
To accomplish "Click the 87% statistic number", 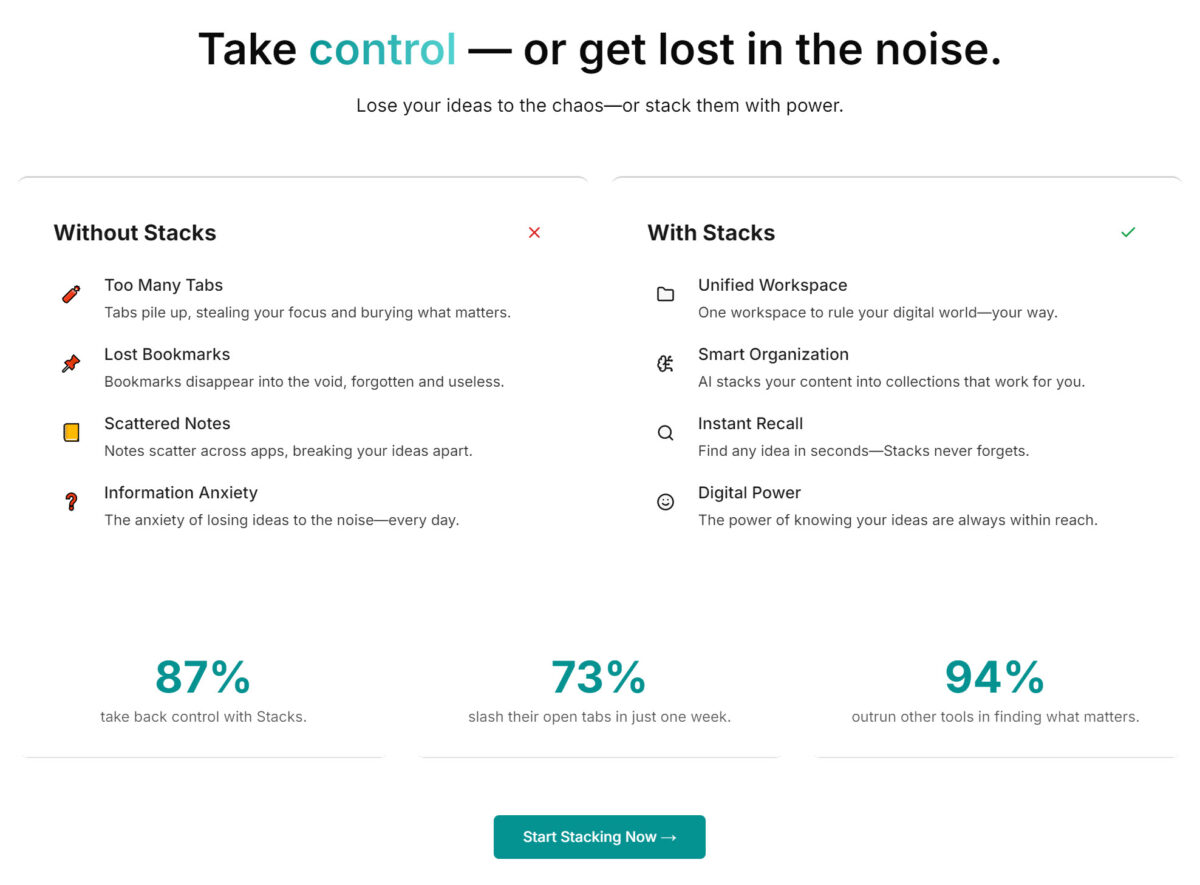I will click(x=203, y=677).
